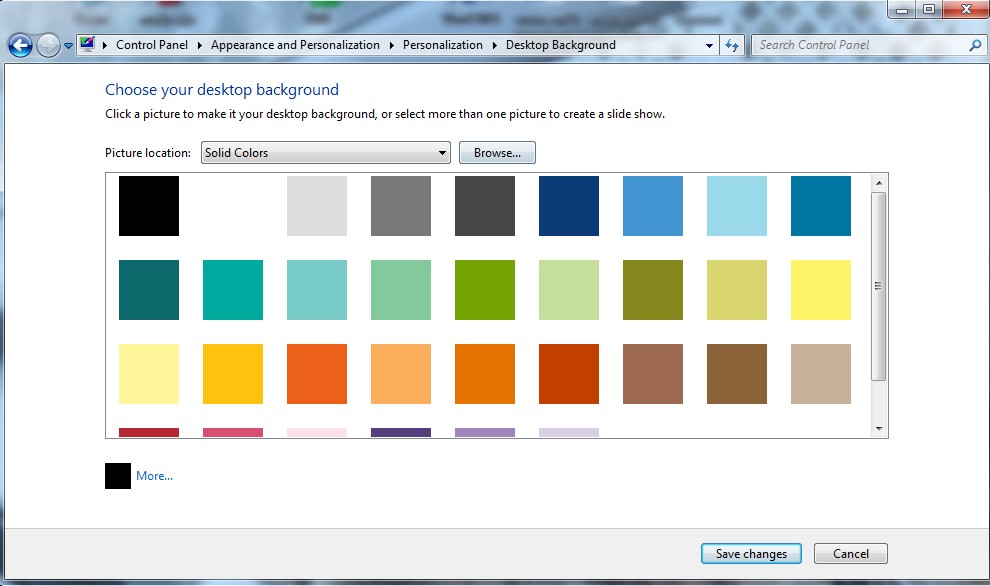Select the medium blue swatch
The image size is (990, 586).
click(653, 206)
